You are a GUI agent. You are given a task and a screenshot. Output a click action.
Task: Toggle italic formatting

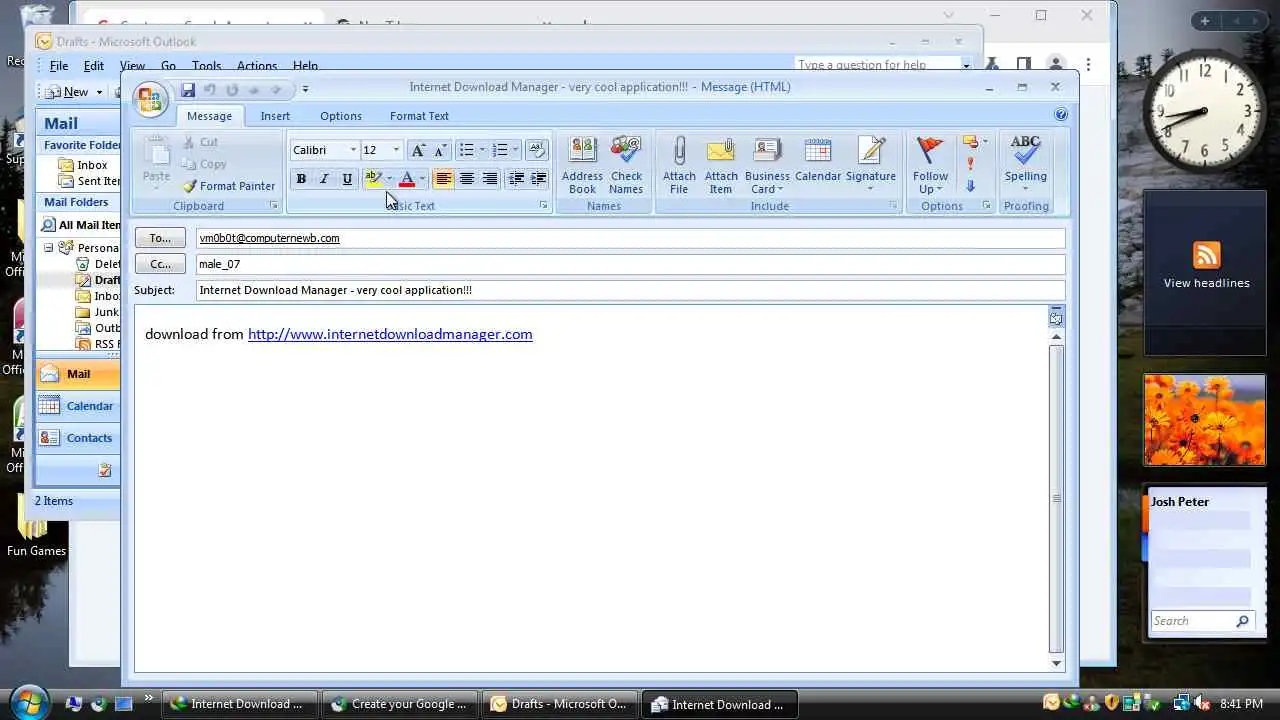[324, 179]
